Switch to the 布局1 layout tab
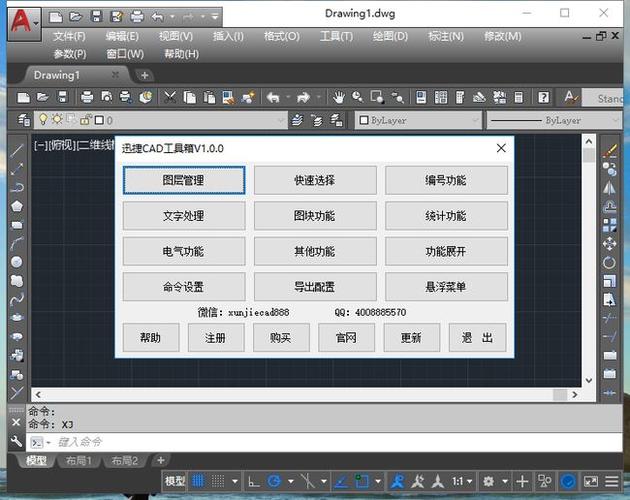Image resolution: width=630 pixels, height=500 pixels. [x=79, y=461]
